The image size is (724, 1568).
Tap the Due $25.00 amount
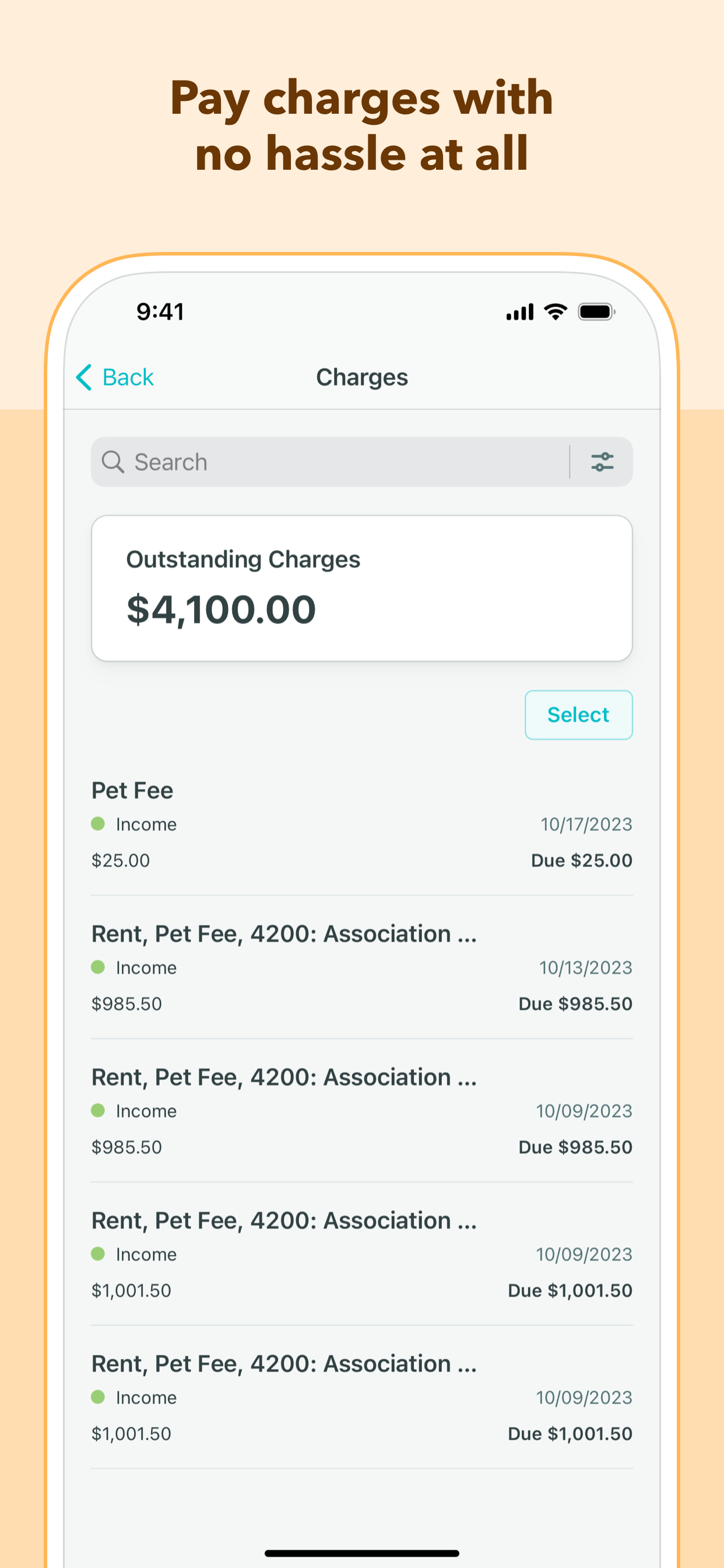(581, 860)
